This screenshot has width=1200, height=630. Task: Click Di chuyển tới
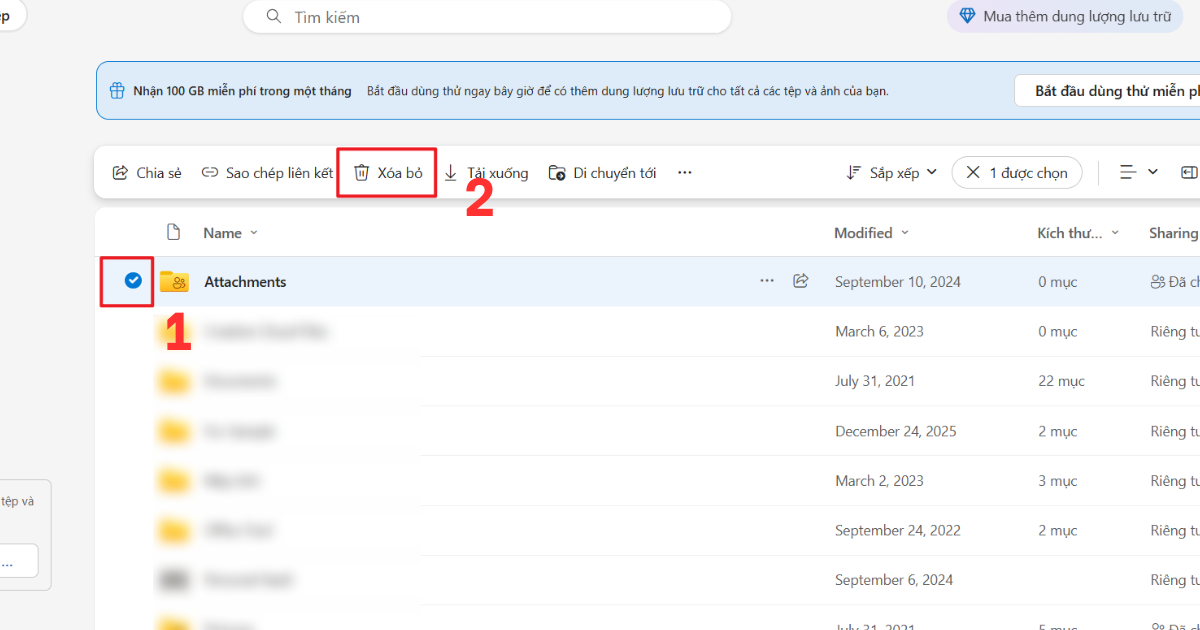(x=602, y=173)
